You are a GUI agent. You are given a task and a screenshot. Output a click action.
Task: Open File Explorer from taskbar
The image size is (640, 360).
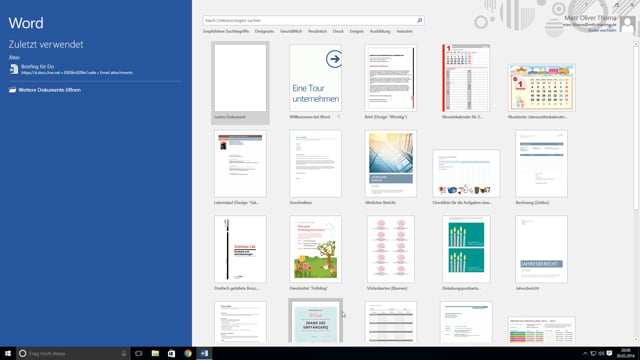point(155,353)
